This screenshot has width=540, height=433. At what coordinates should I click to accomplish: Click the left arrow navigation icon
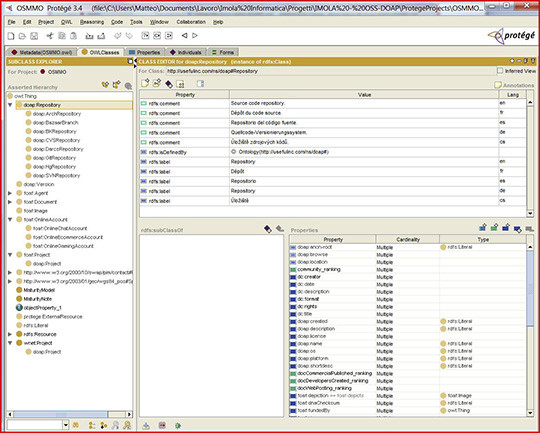(x=185, y=35)
